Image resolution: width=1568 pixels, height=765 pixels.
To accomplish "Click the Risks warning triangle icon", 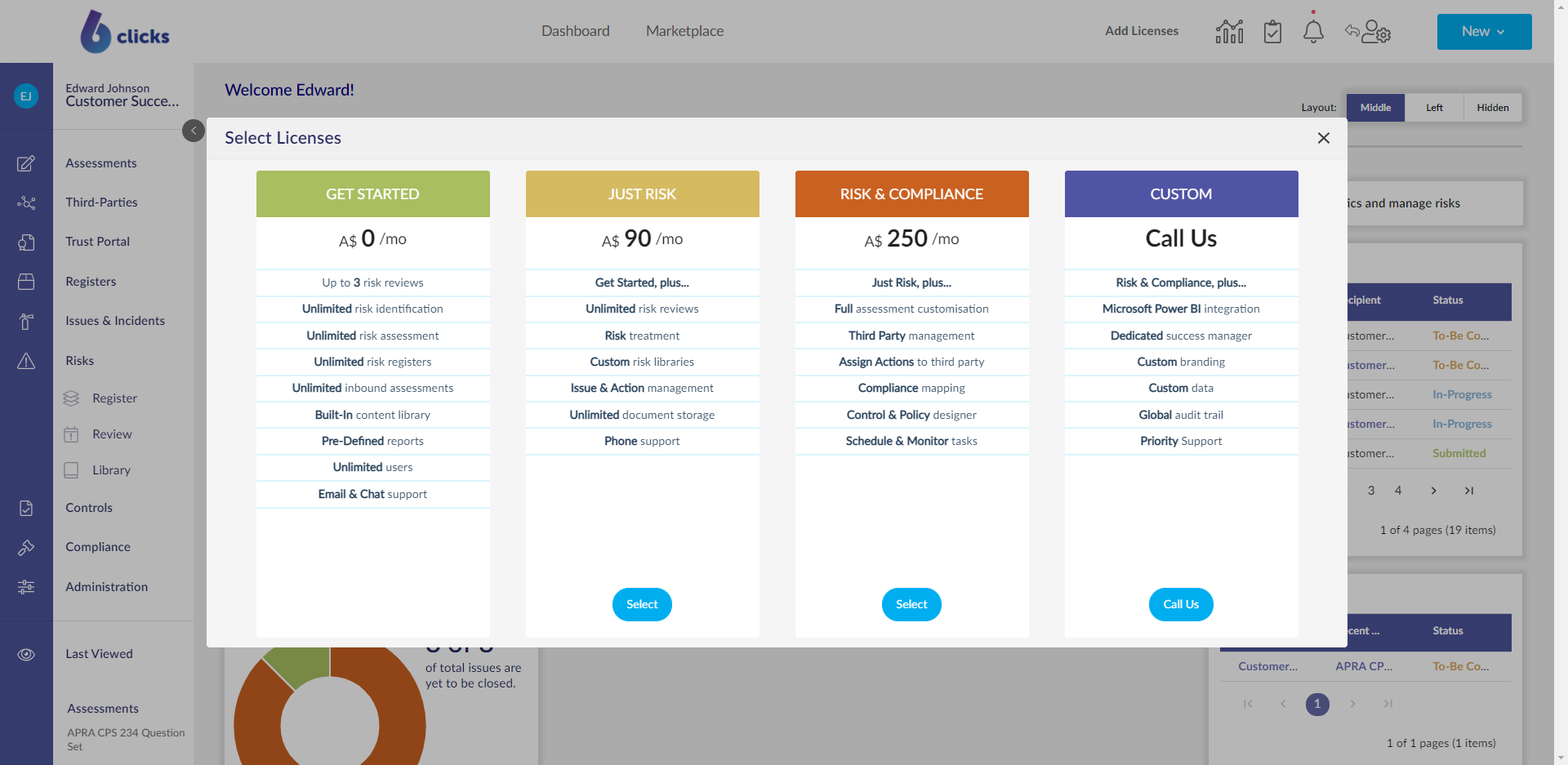I will (x=26, y=361).
